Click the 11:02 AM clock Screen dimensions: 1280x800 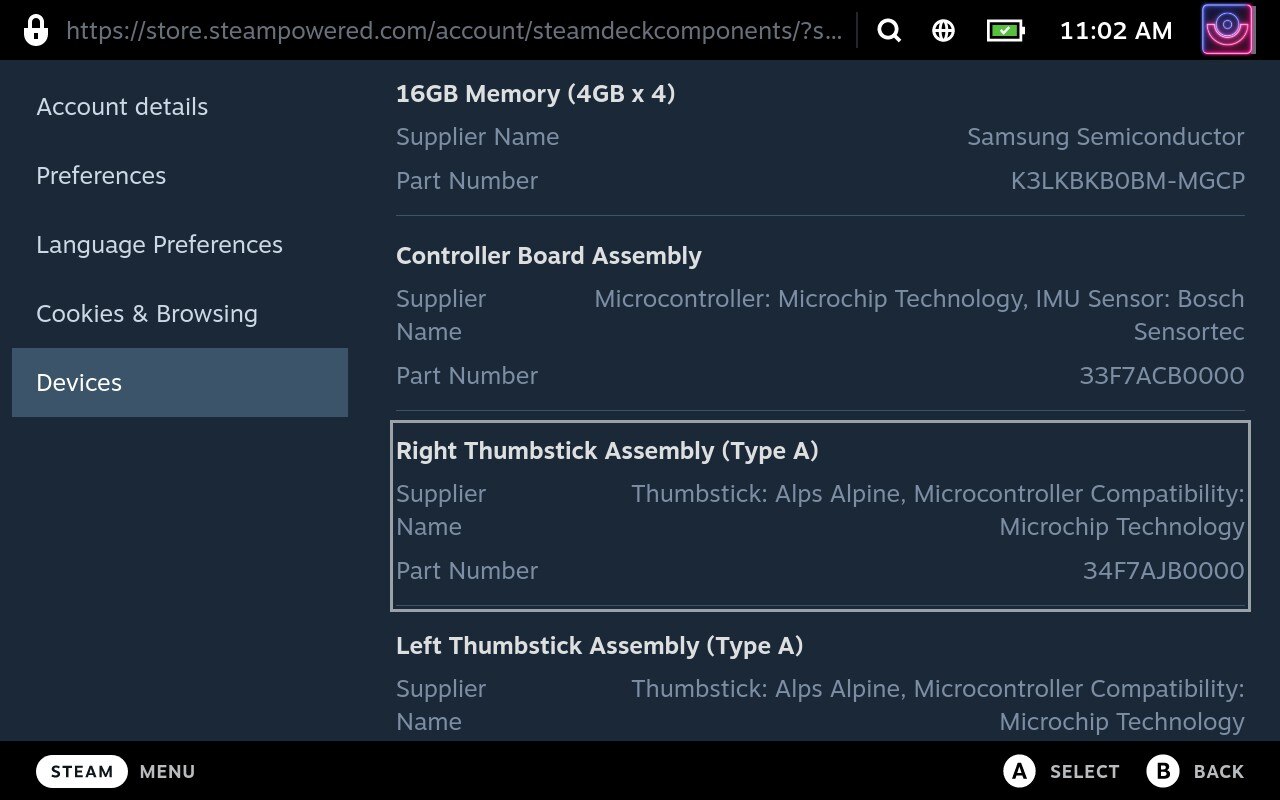click(x=1115, y=31)
